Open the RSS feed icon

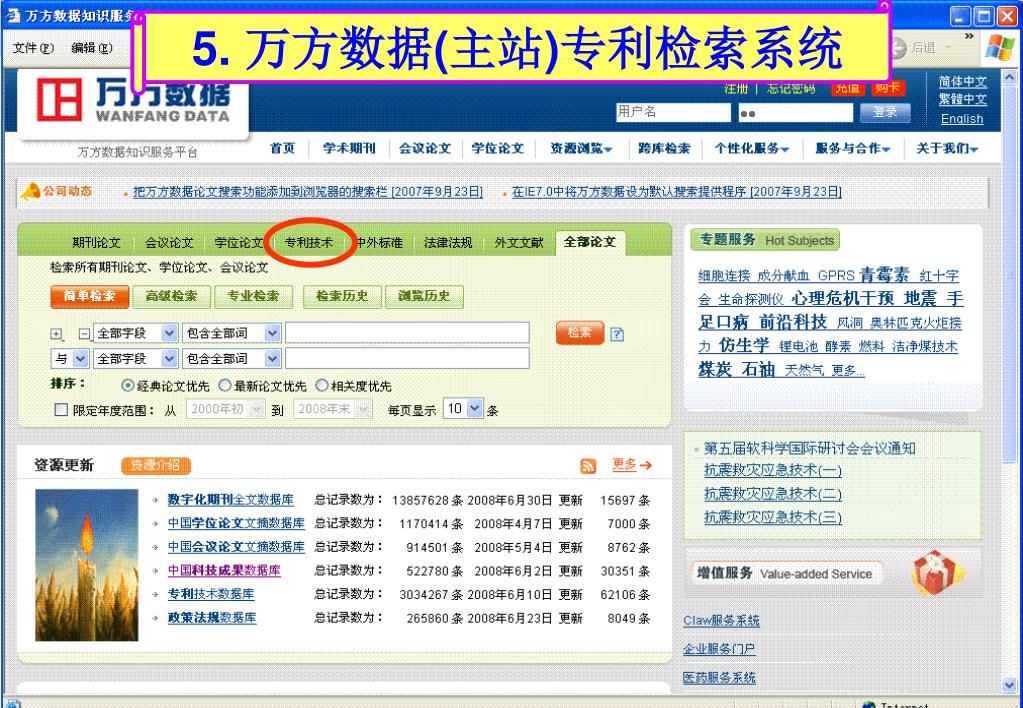[588, 466]
